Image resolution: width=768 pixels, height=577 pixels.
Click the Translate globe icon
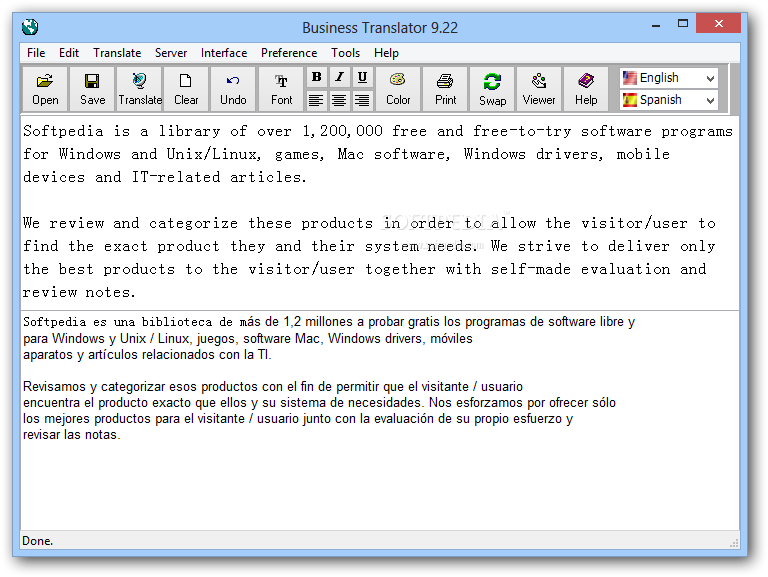140,89
